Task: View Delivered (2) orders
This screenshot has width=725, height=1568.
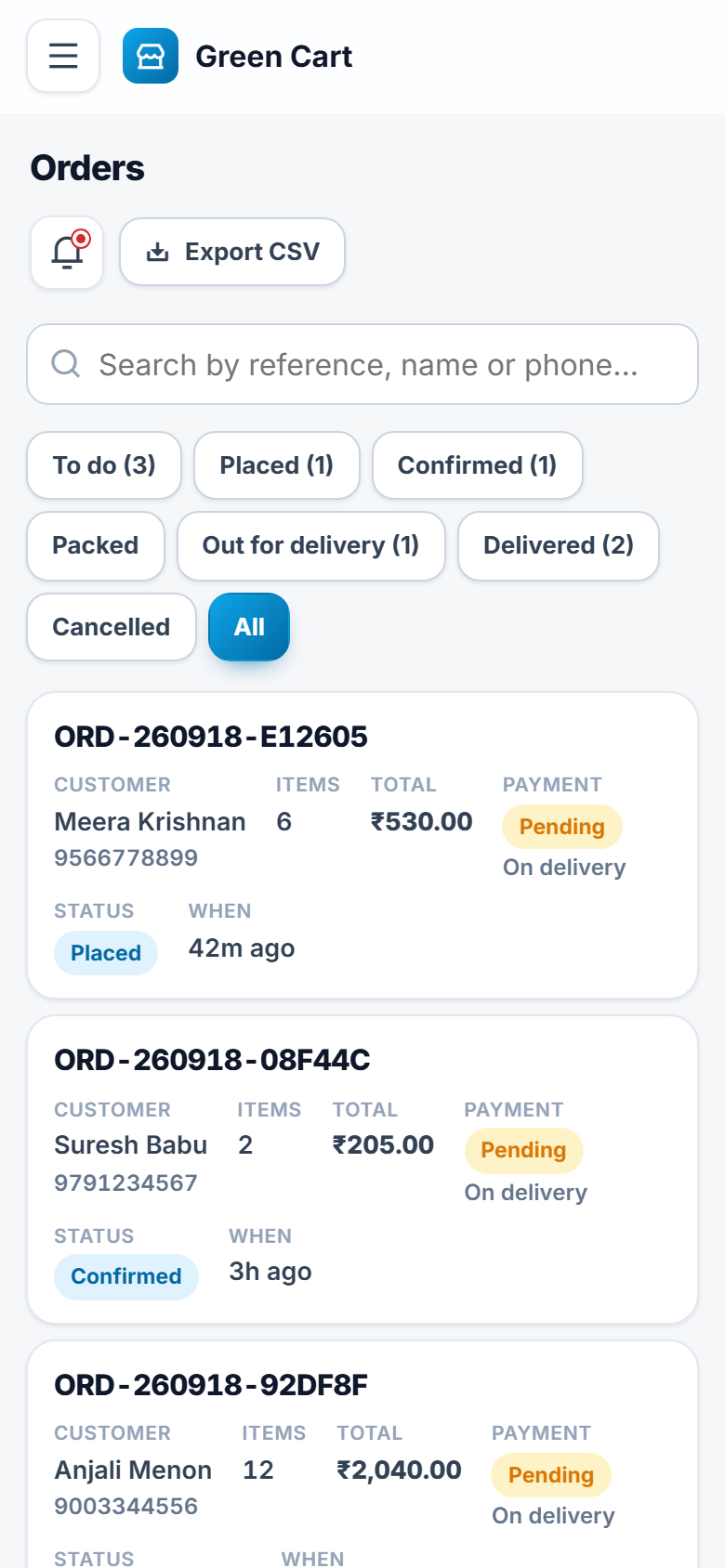Action: (559, 545)
